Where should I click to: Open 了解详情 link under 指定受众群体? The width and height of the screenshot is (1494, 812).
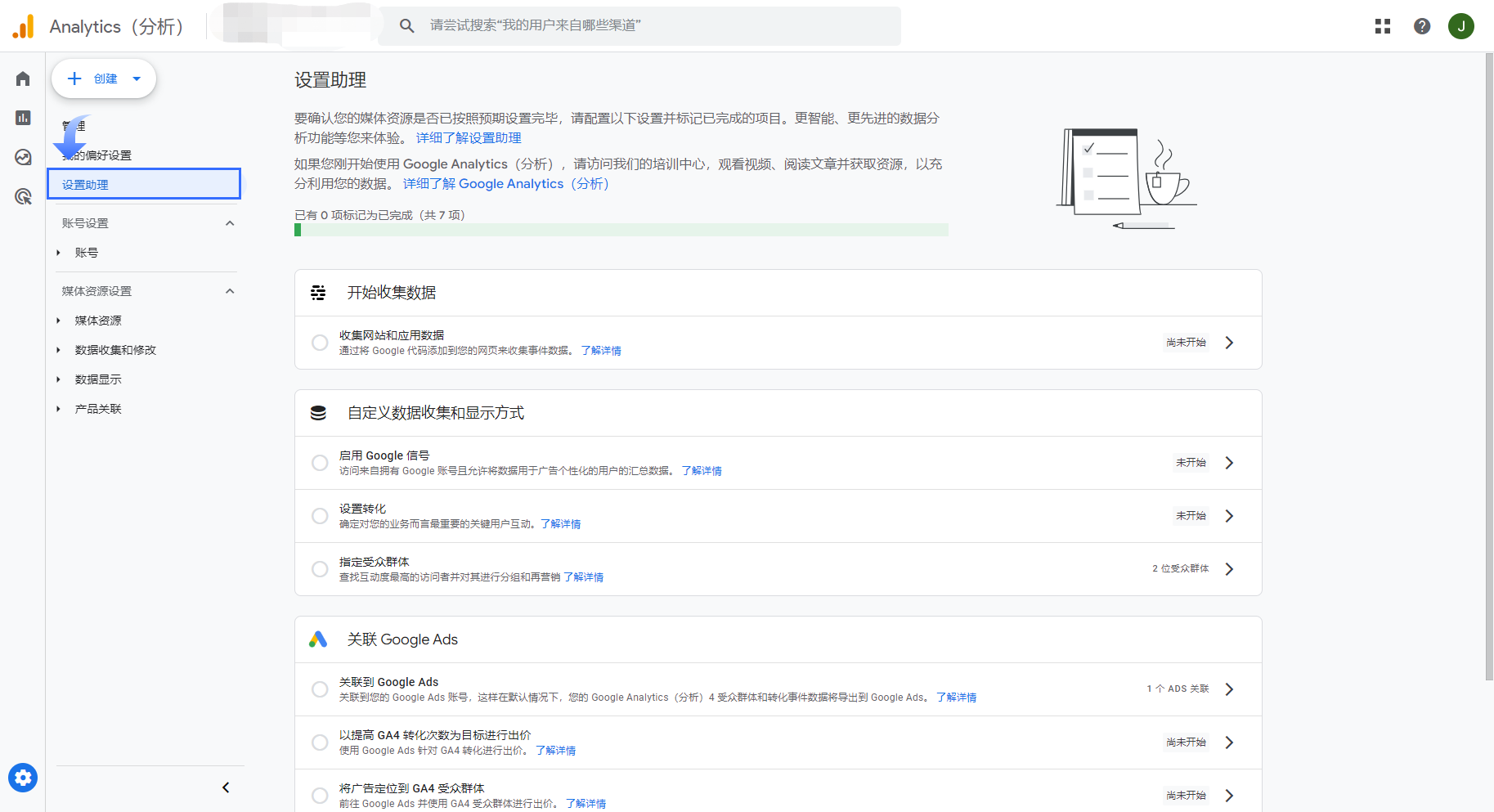click(x=583, y=577)
